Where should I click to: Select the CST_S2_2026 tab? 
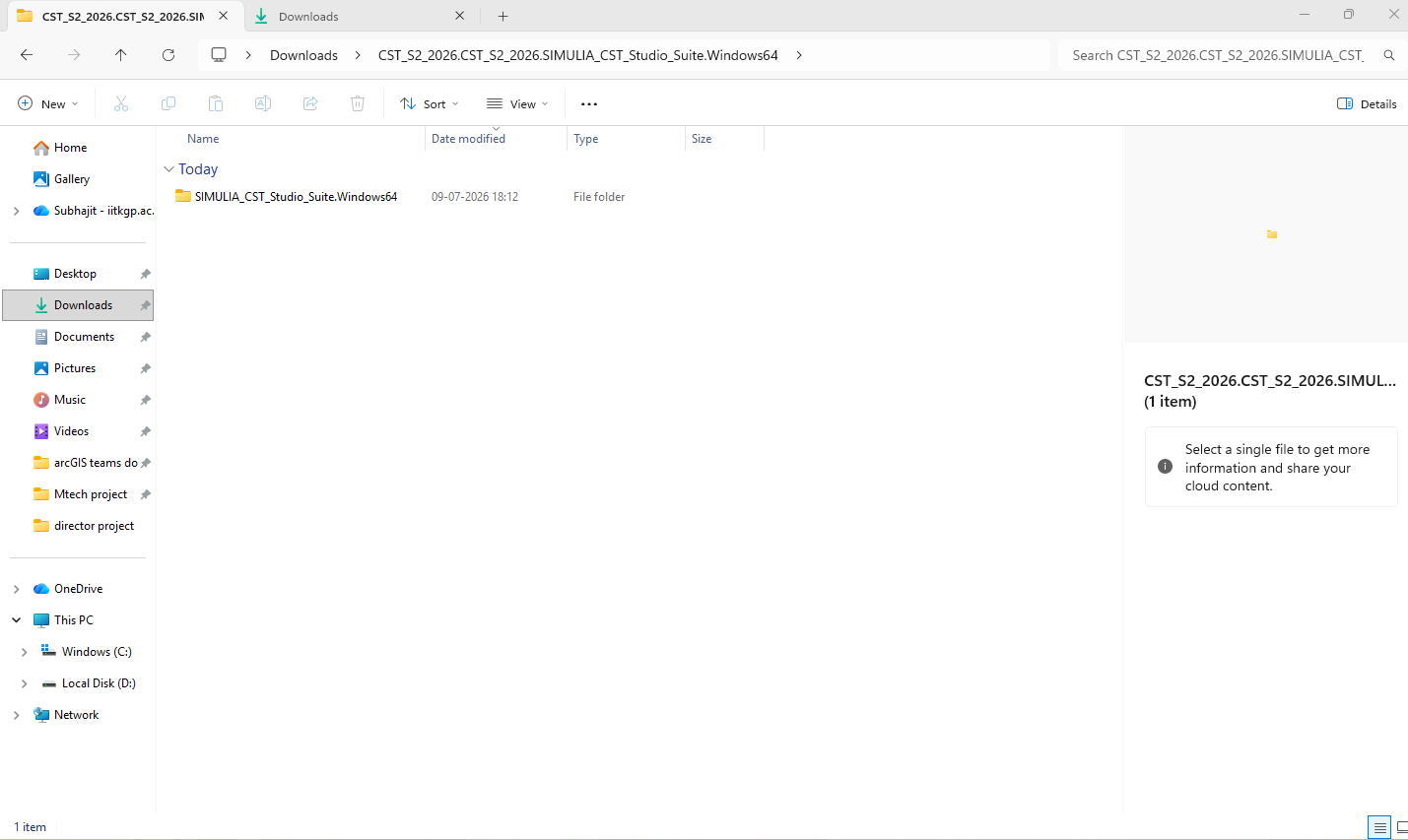[123, 16]
